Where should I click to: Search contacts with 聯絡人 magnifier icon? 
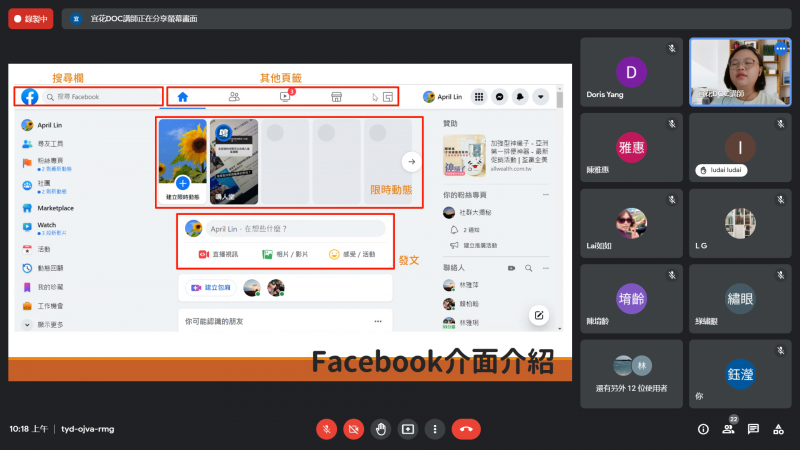[529, 268]
